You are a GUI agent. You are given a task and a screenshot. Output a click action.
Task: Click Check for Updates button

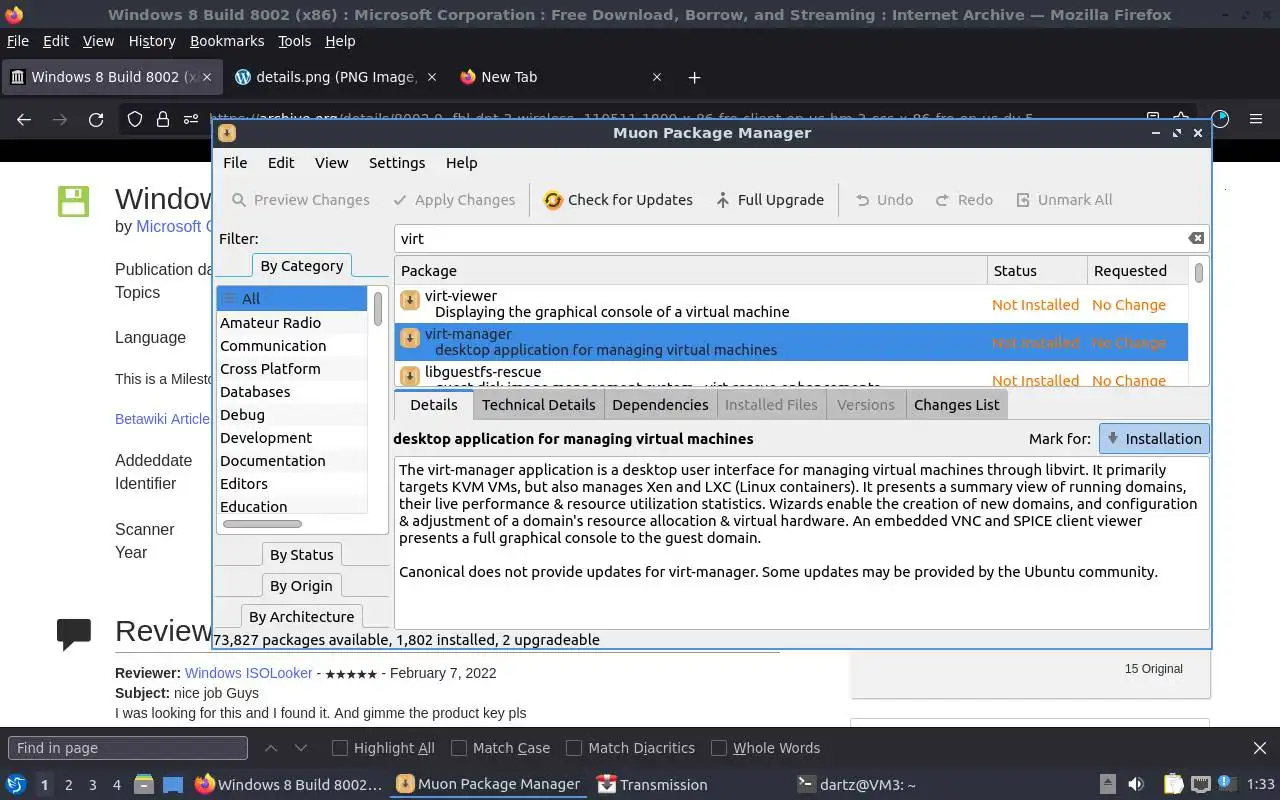pos(618,200)
